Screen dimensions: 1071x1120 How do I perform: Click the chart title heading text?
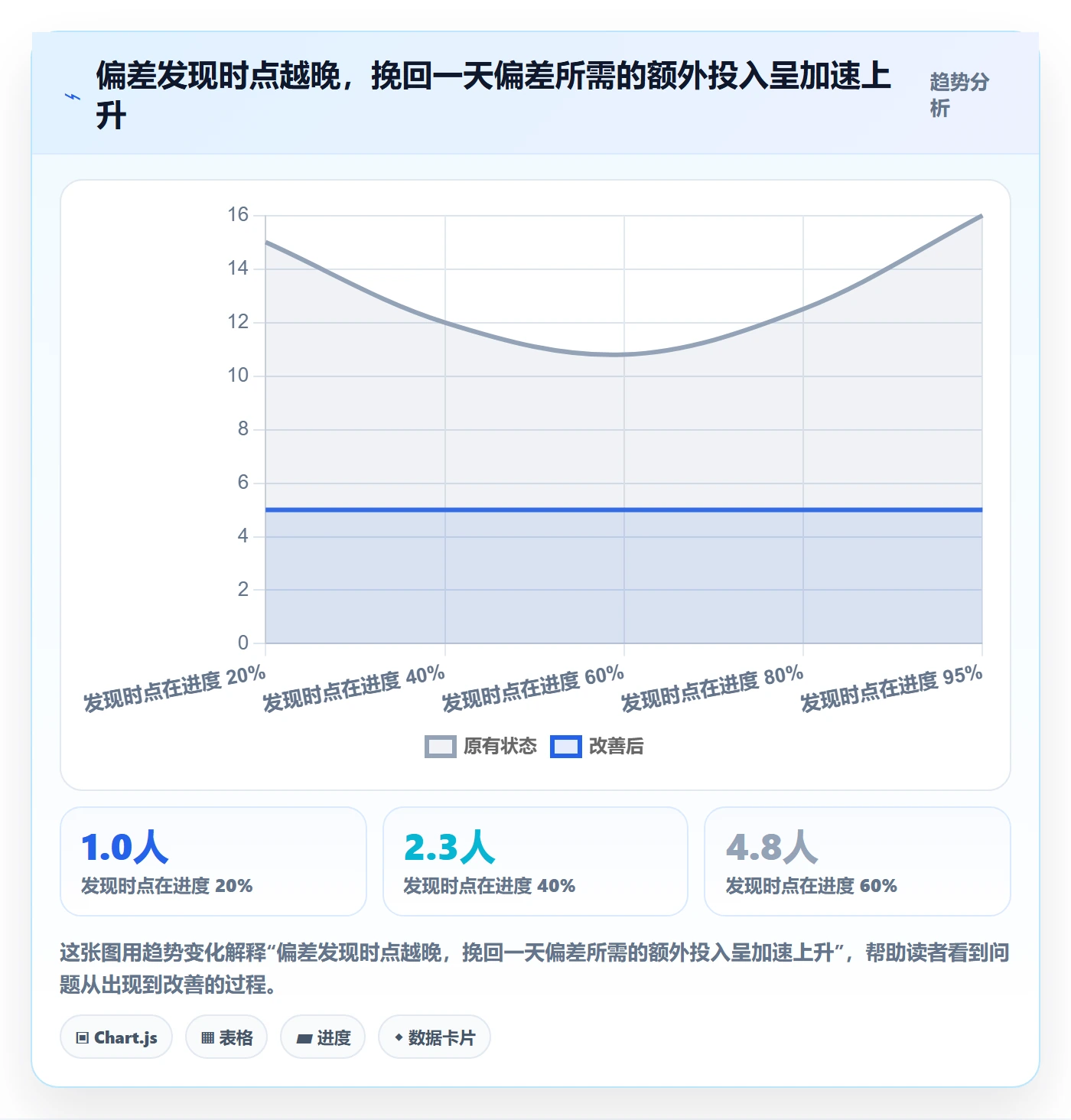(493, 96)
